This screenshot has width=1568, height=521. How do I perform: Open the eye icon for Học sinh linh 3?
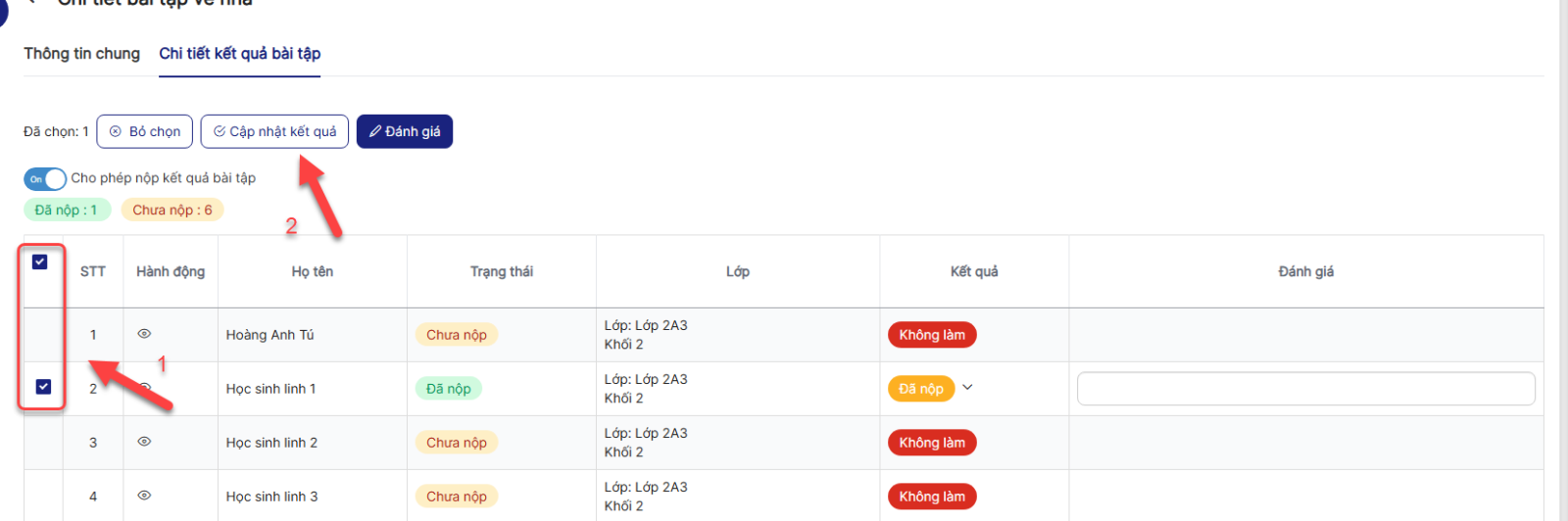click(144, 496)
